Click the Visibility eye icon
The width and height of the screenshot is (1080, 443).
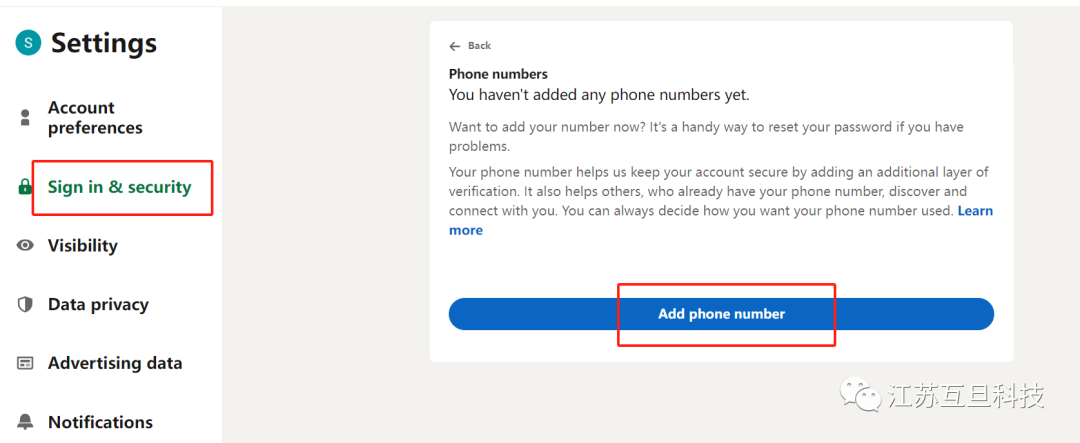pos(26,246)
